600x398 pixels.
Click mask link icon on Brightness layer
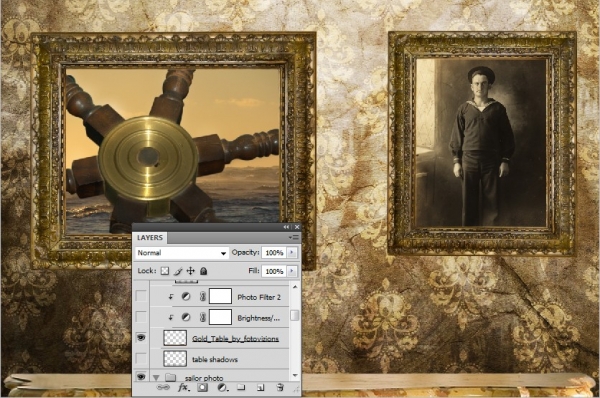(x=203, y=317)
